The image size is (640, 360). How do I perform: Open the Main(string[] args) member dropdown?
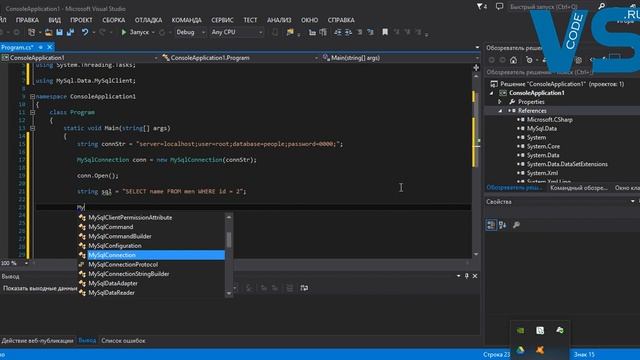(x=400, y=58)
